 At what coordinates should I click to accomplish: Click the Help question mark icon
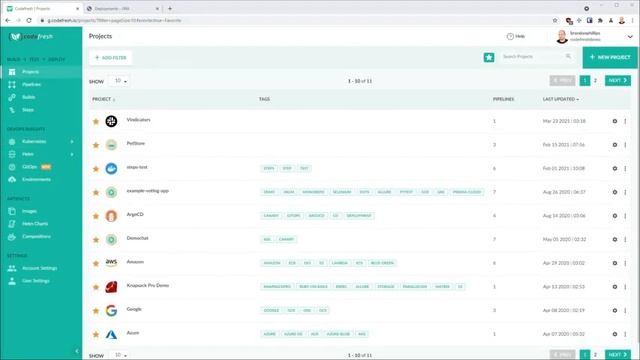coord(510,36)
